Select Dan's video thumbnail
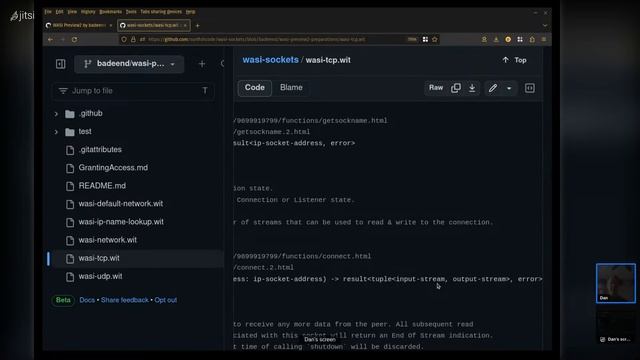Screen dimensions: 640x360 pyautogui.click(x=616, y=283)
